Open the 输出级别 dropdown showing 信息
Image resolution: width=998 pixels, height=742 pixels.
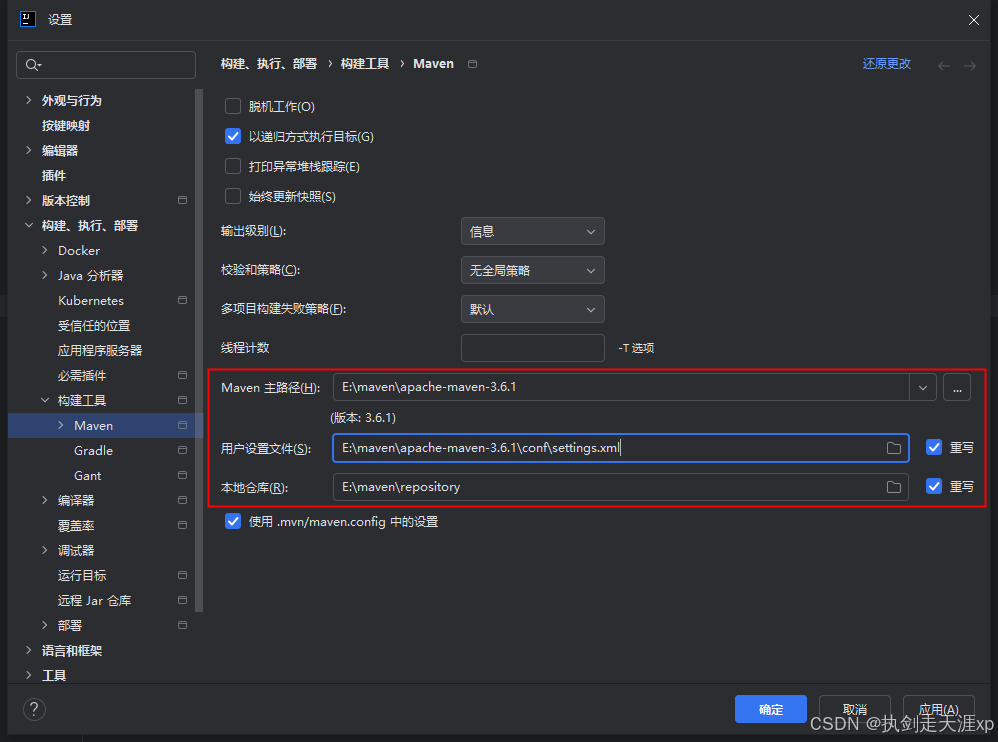(532, 231)
